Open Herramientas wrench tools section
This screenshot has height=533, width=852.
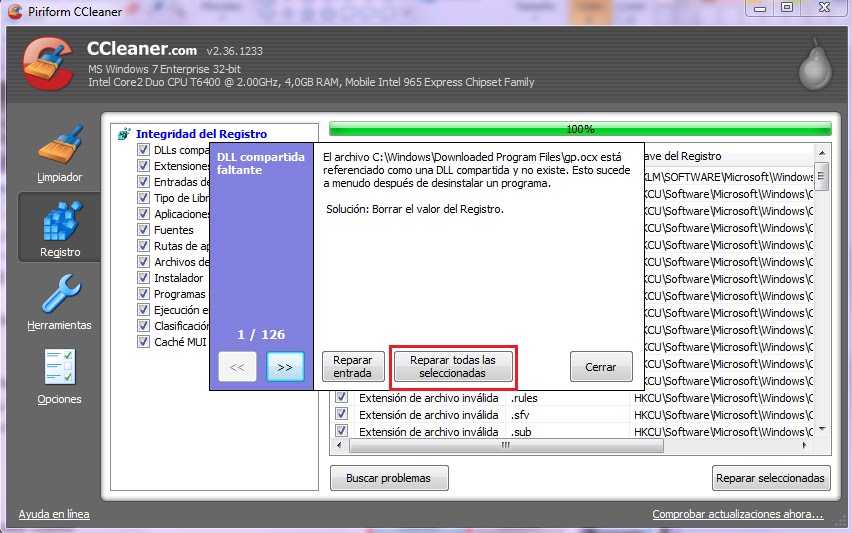60,302
